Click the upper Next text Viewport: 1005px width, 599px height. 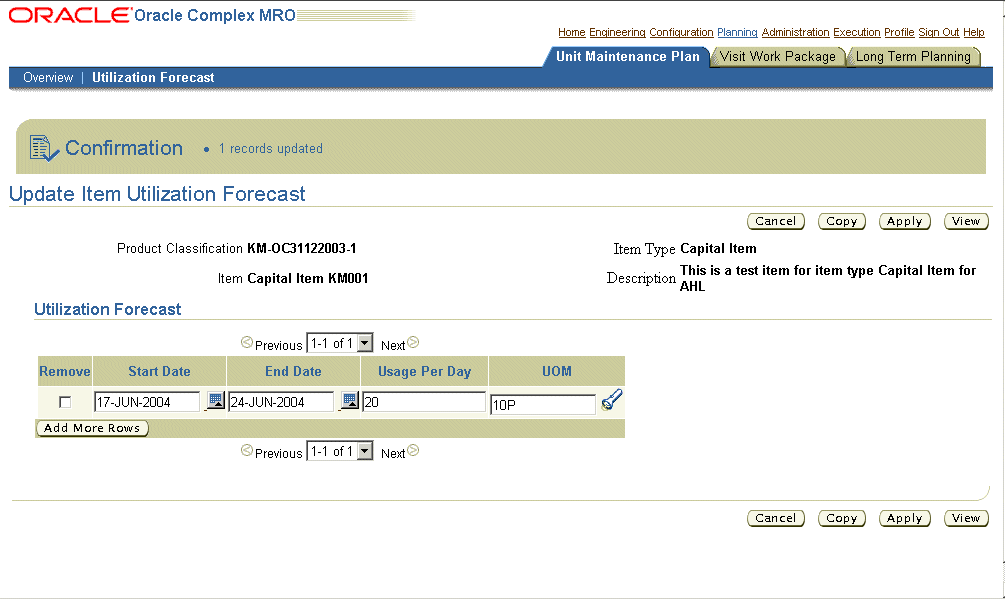coord(393,345)
